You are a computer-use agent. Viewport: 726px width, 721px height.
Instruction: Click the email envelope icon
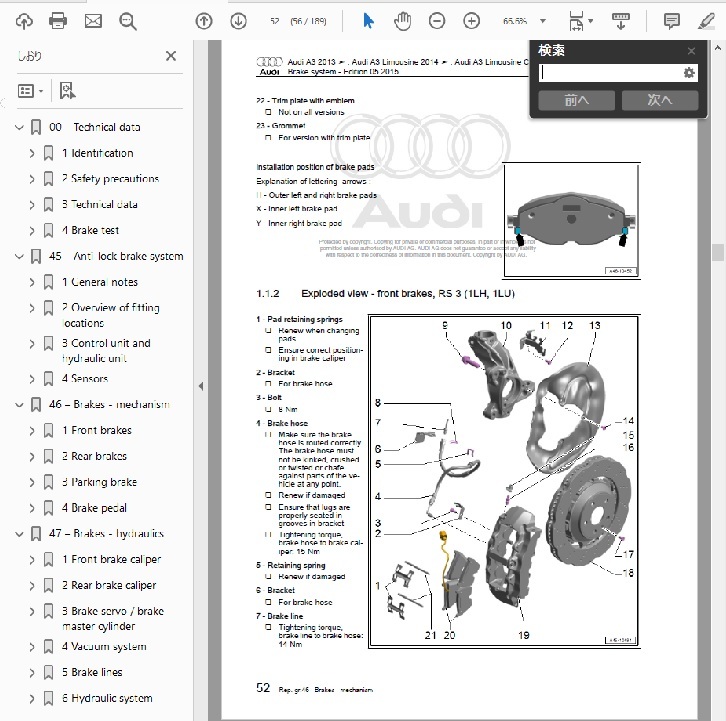[93, 21]
